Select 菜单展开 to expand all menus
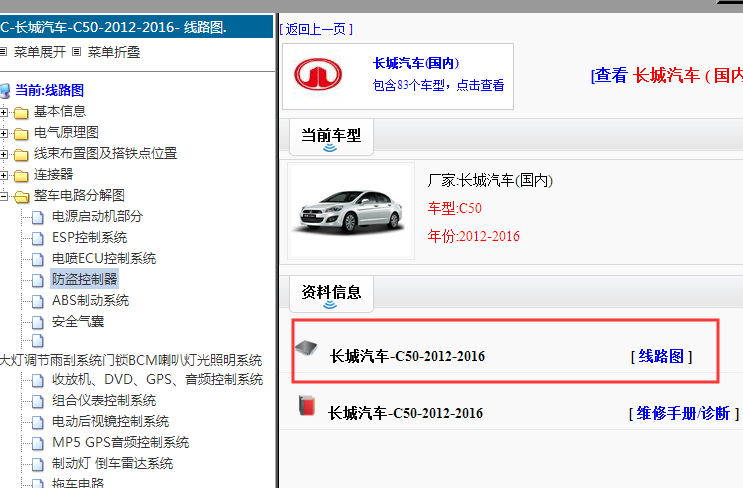Screen dimensions: 743x488 (x=40, y=52)
